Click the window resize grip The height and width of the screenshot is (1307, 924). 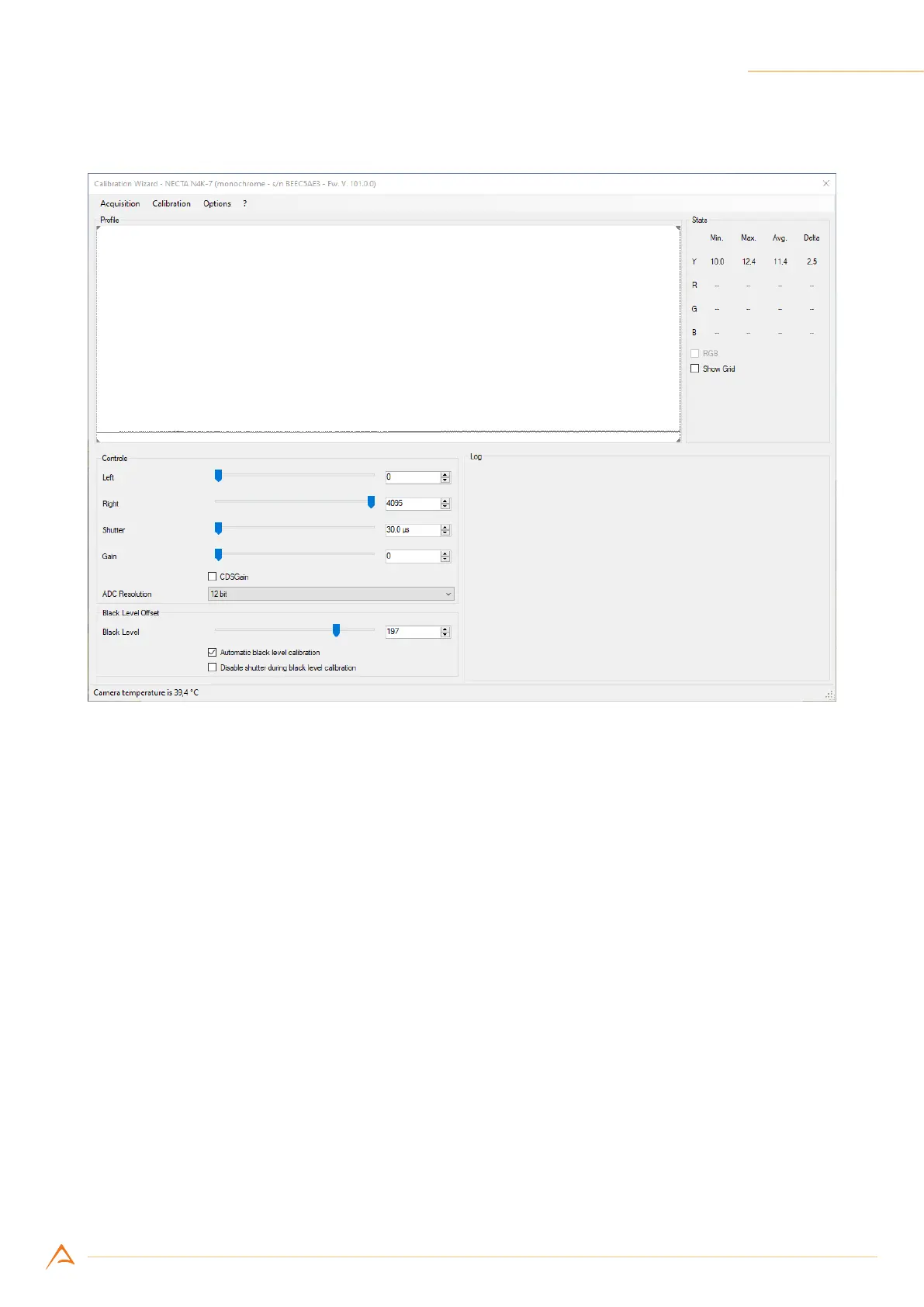point(829,695)
